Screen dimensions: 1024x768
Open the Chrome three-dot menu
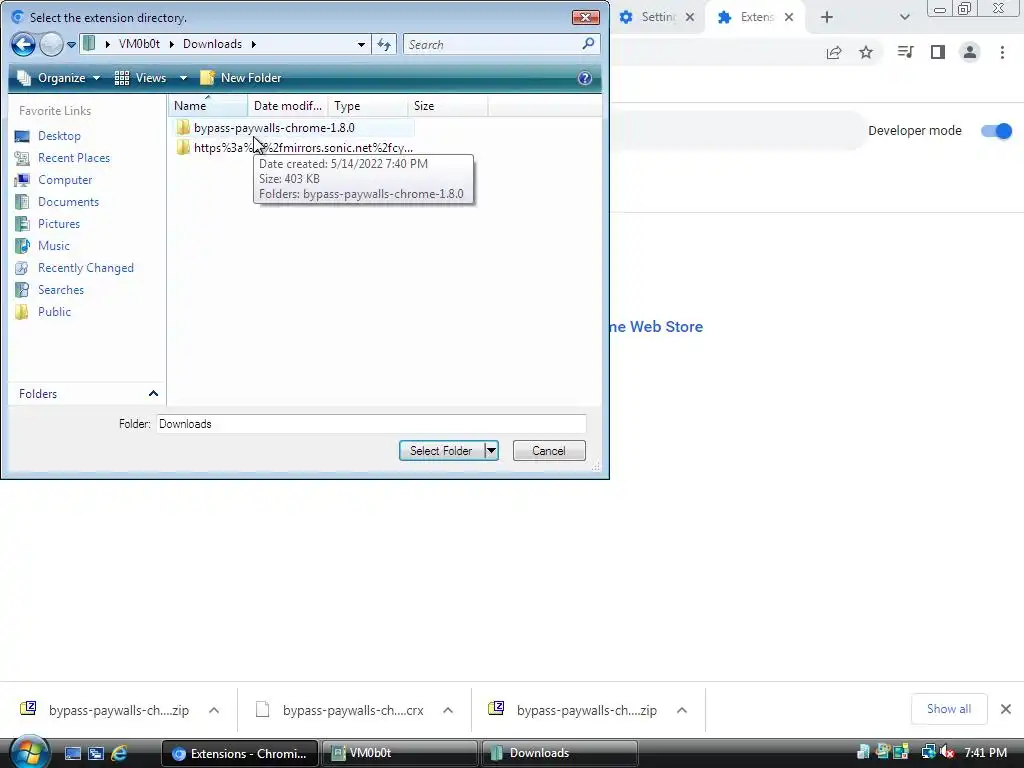pyautogui.click(x=1002, y=52)
